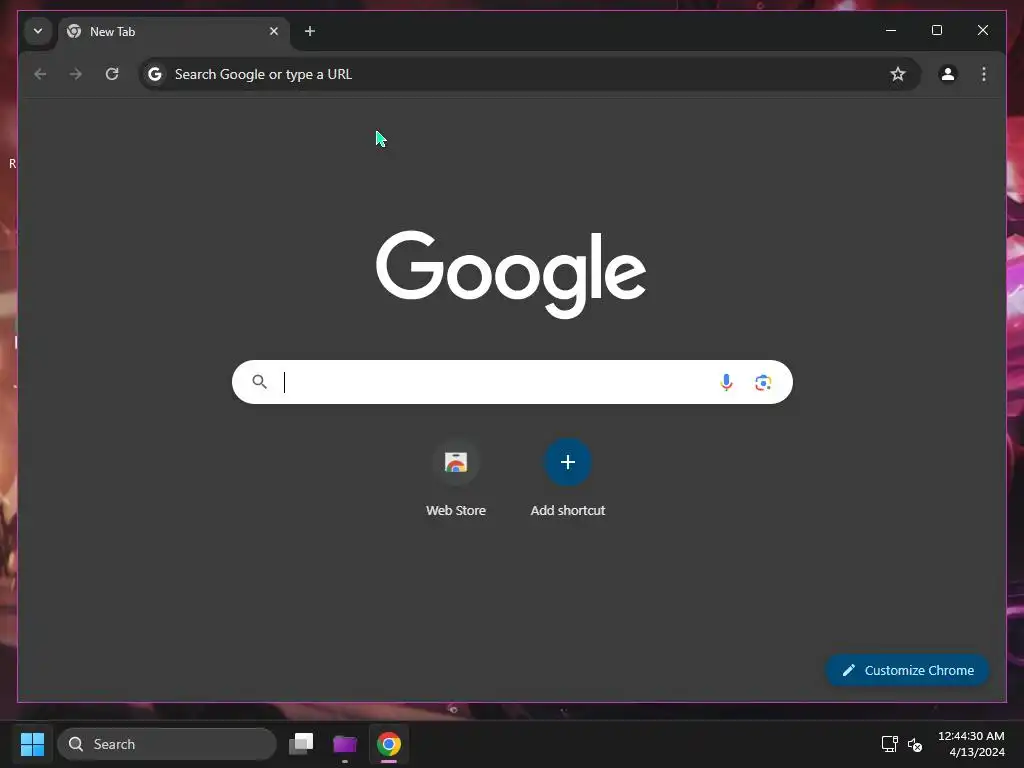Open the Web Store shortcut
This screenshot has height=768, width=1024.
click(x=456, y=462)
